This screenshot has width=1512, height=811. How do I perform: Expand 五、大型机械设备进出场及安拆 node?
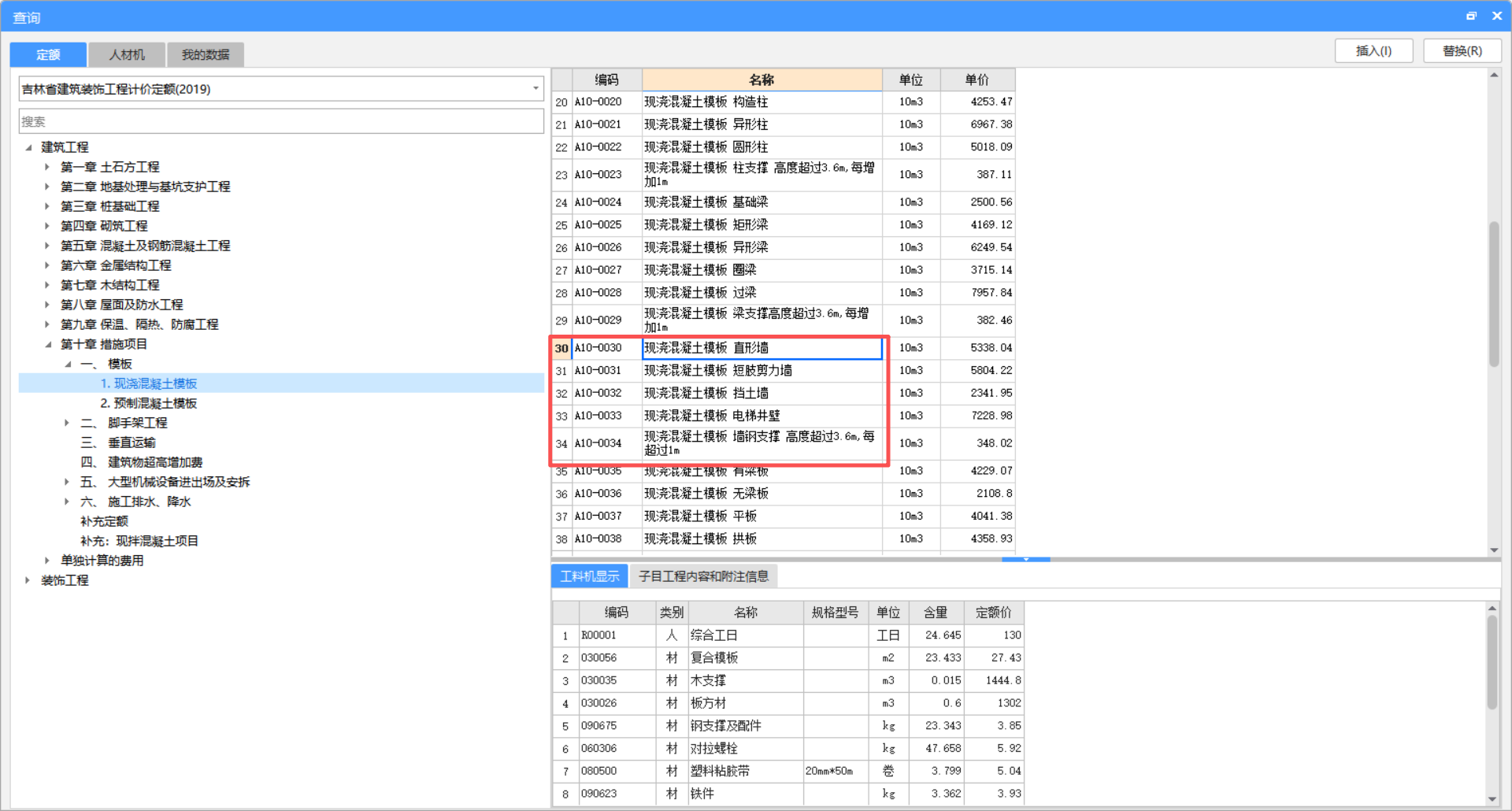[x=67, y=482]
